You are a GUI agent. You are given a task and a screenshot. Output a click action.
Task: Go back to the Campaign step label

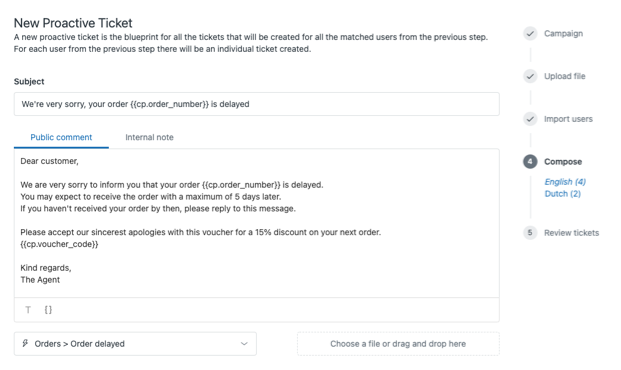(563, 33)
